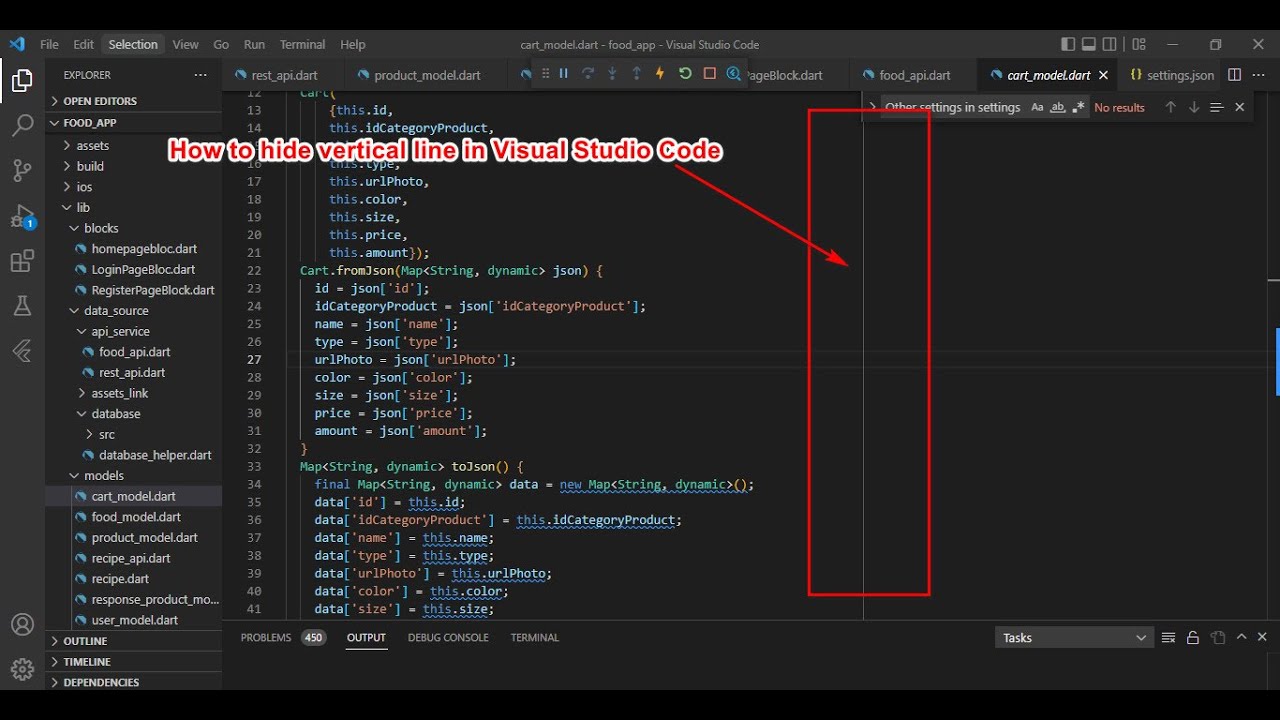Stop the debug session
The width and height of the screenshot is (1280, 720).
709,74
